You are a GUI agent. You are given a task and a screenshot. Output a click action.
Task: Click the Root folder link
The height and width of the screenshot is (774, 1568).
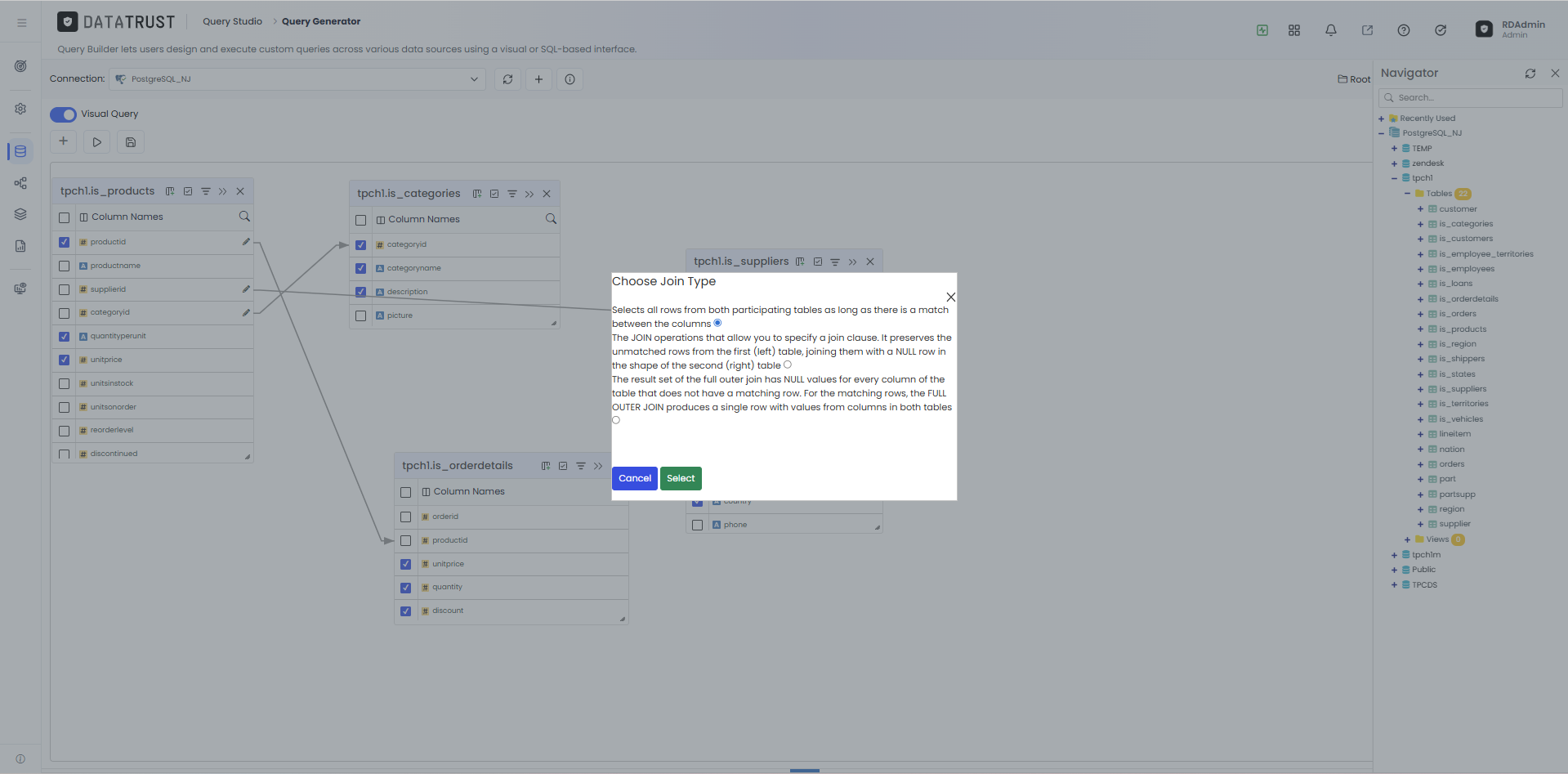pos(1354,79)
